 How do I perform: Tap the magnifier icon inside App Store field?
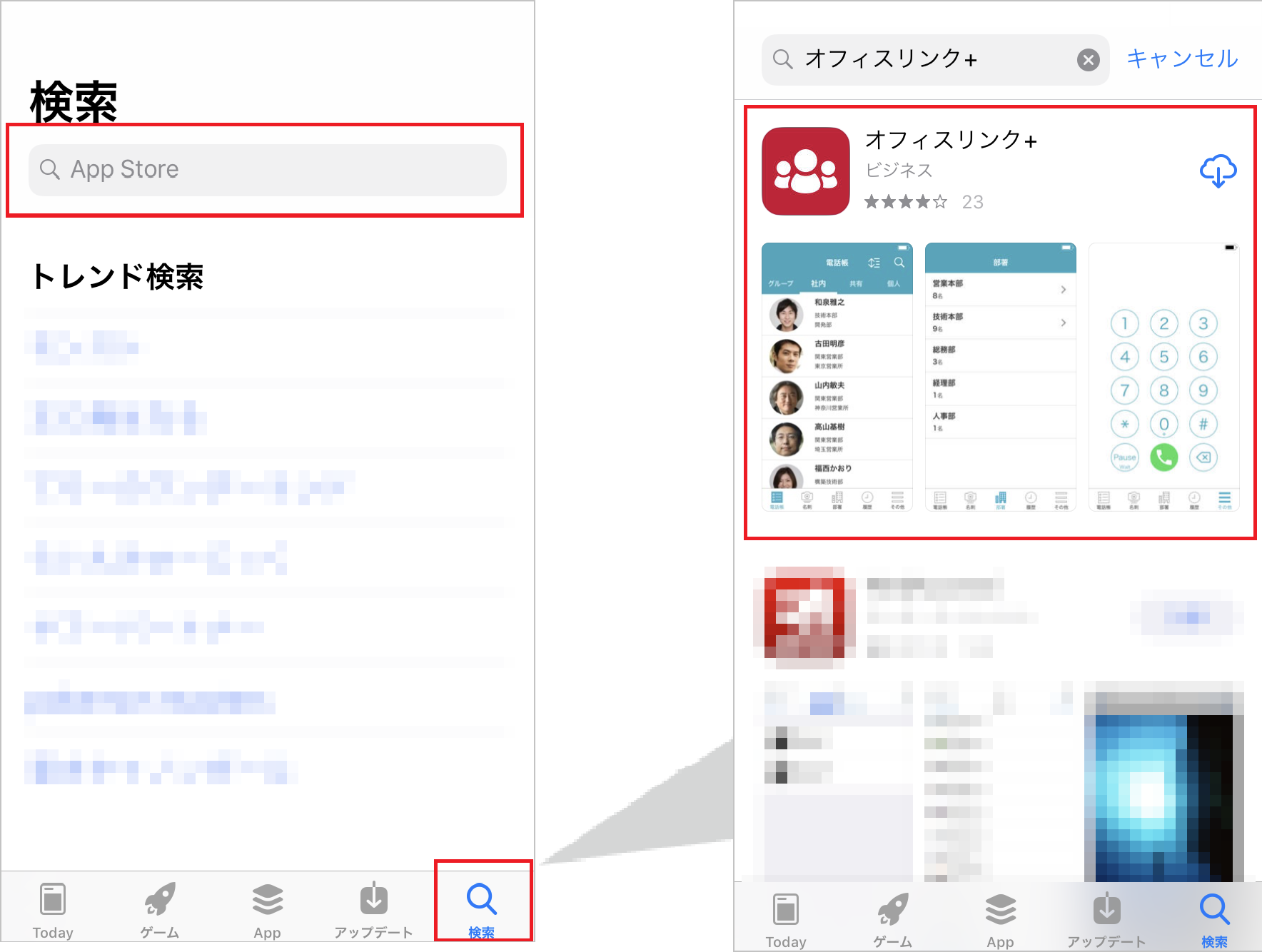pos(49,169)
